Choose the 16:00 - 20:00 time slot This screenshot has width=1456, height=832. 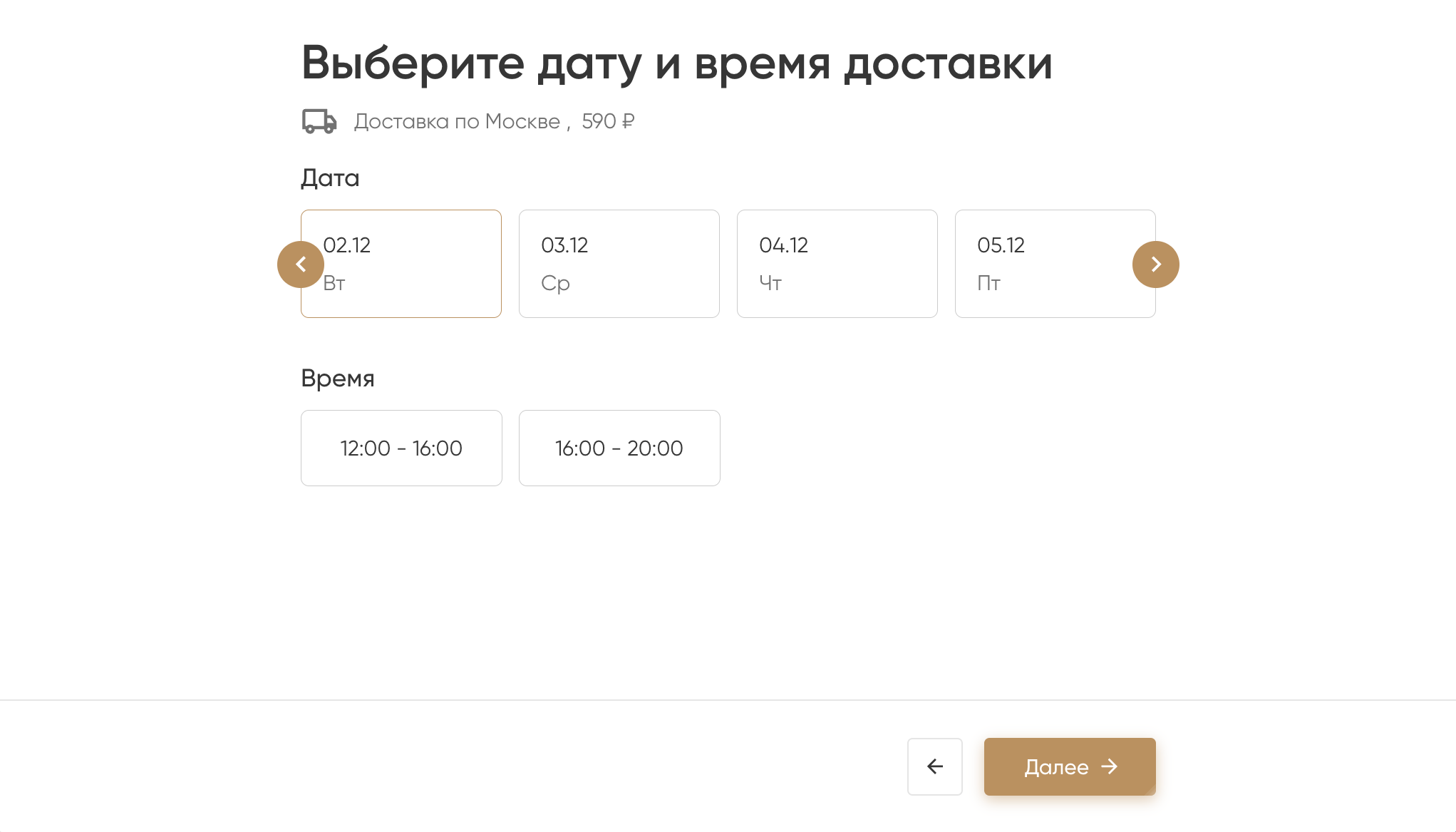point(619,448)
